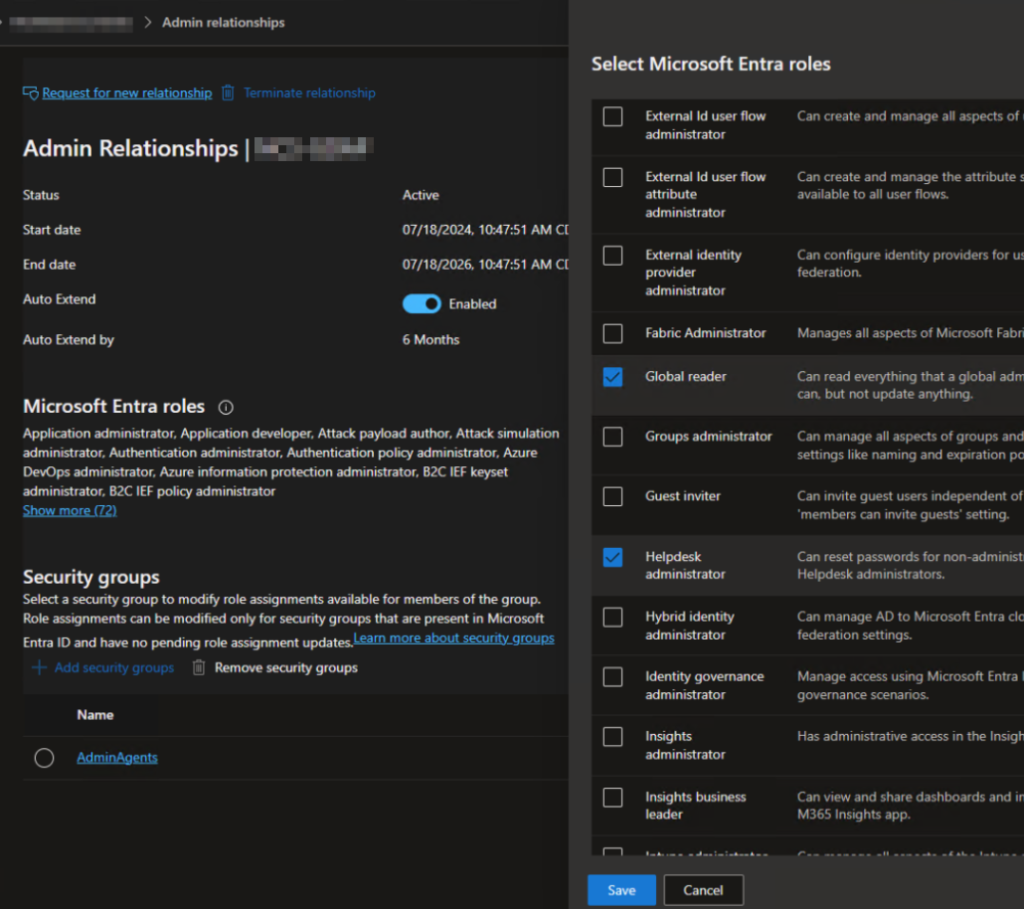Image resolution: width=1024 pixels, height=909 pixels.
Task: Click the Request for new relationship icon
Action: coord(30,93)
